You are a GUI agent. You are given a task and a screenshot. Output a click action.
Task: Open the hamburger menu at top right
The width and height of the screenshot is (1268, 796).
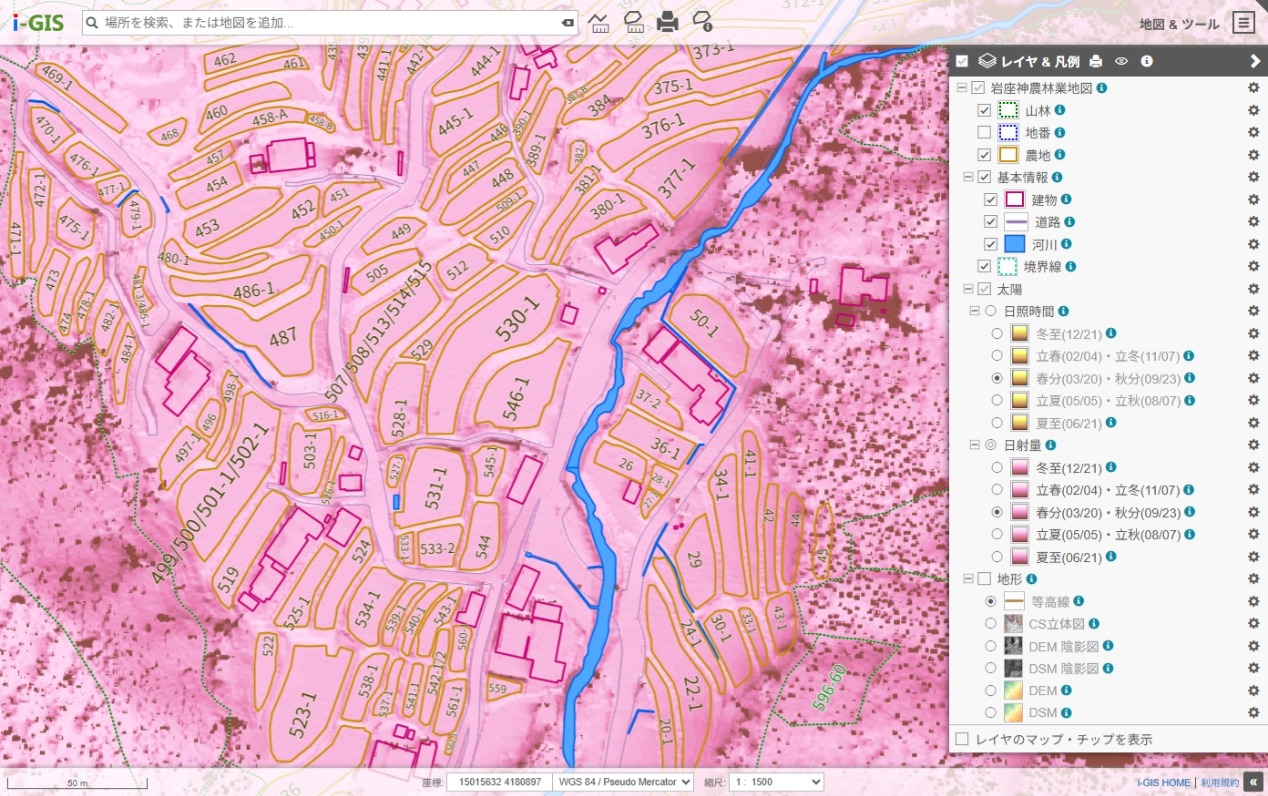point(1243,22)
